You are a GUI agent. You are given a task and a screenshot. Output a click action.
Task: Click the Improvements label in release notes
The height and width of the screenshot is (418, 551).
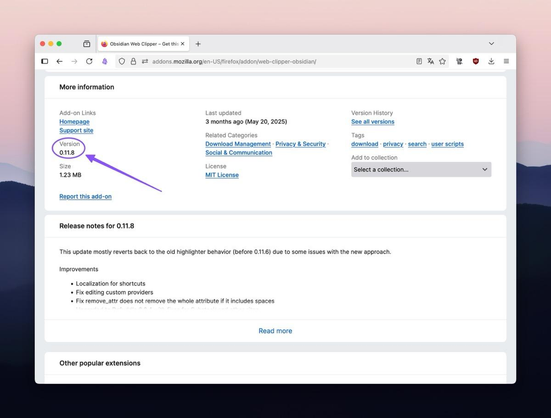79,269
